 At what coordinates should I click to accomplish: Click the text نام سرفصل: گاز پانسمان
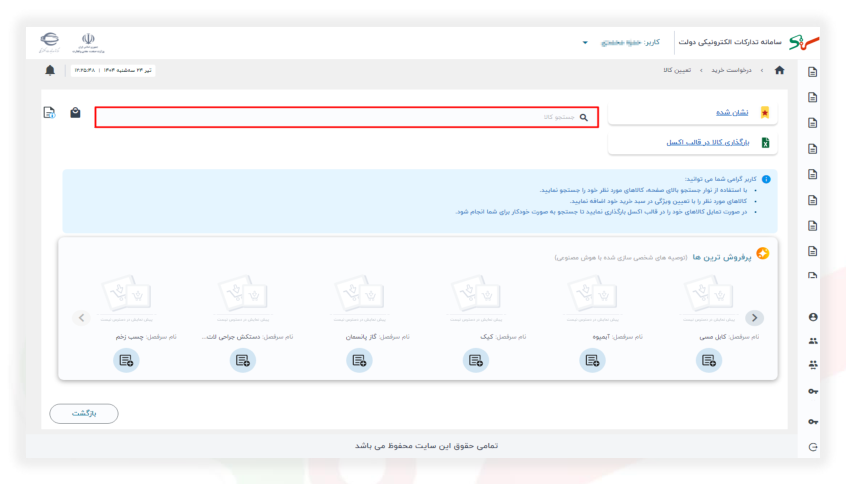[x=378, y=337]
